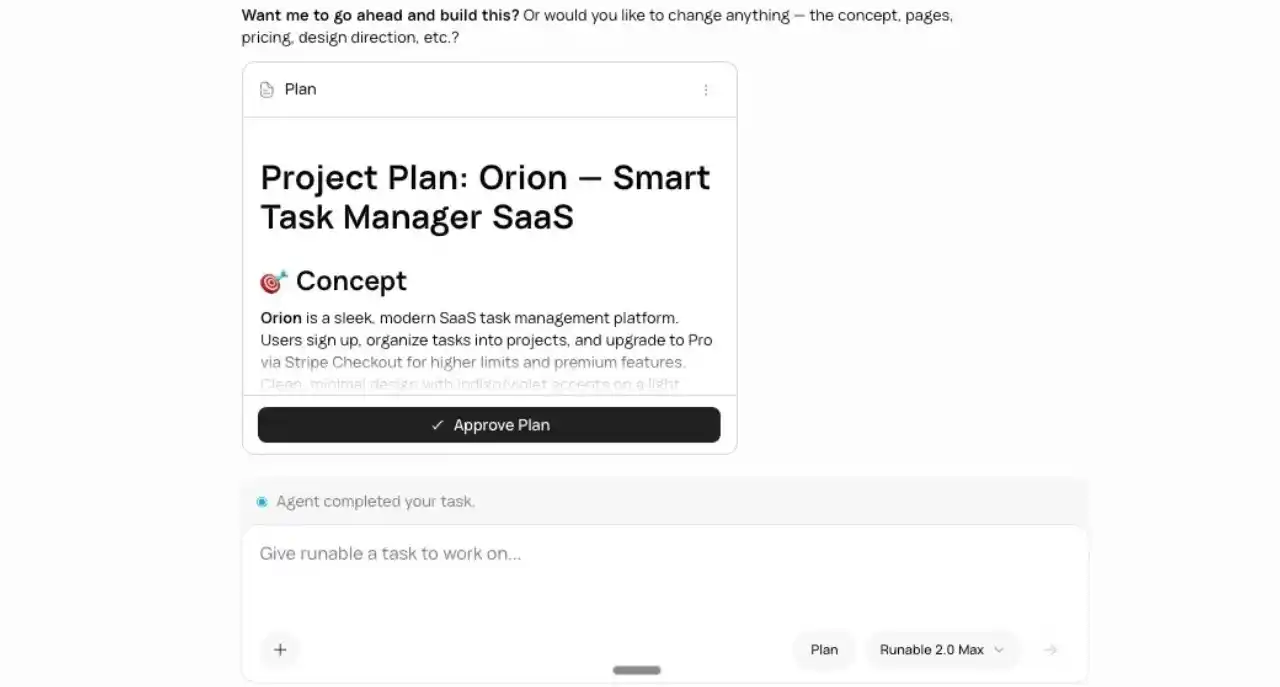Submit the task with the send arrow icon
Image resolution: width=1280 pixels, height=687 pixels.
1050,649
